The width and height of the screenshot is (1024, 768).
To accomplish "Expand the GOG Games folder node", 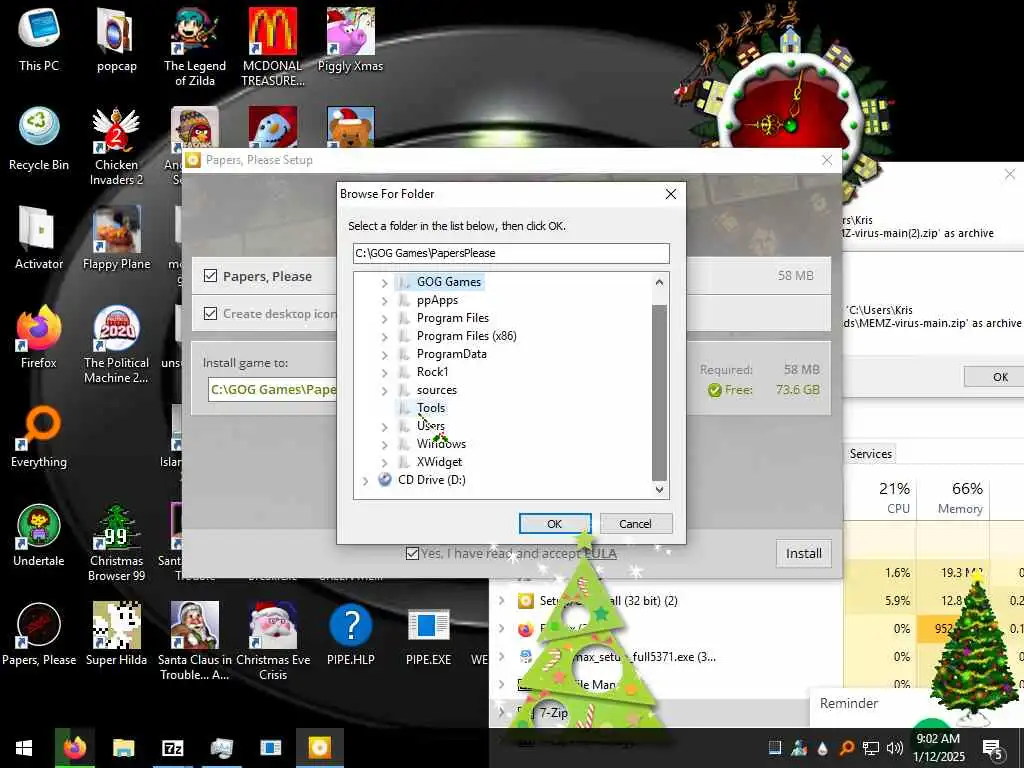I will click(385, 283).
